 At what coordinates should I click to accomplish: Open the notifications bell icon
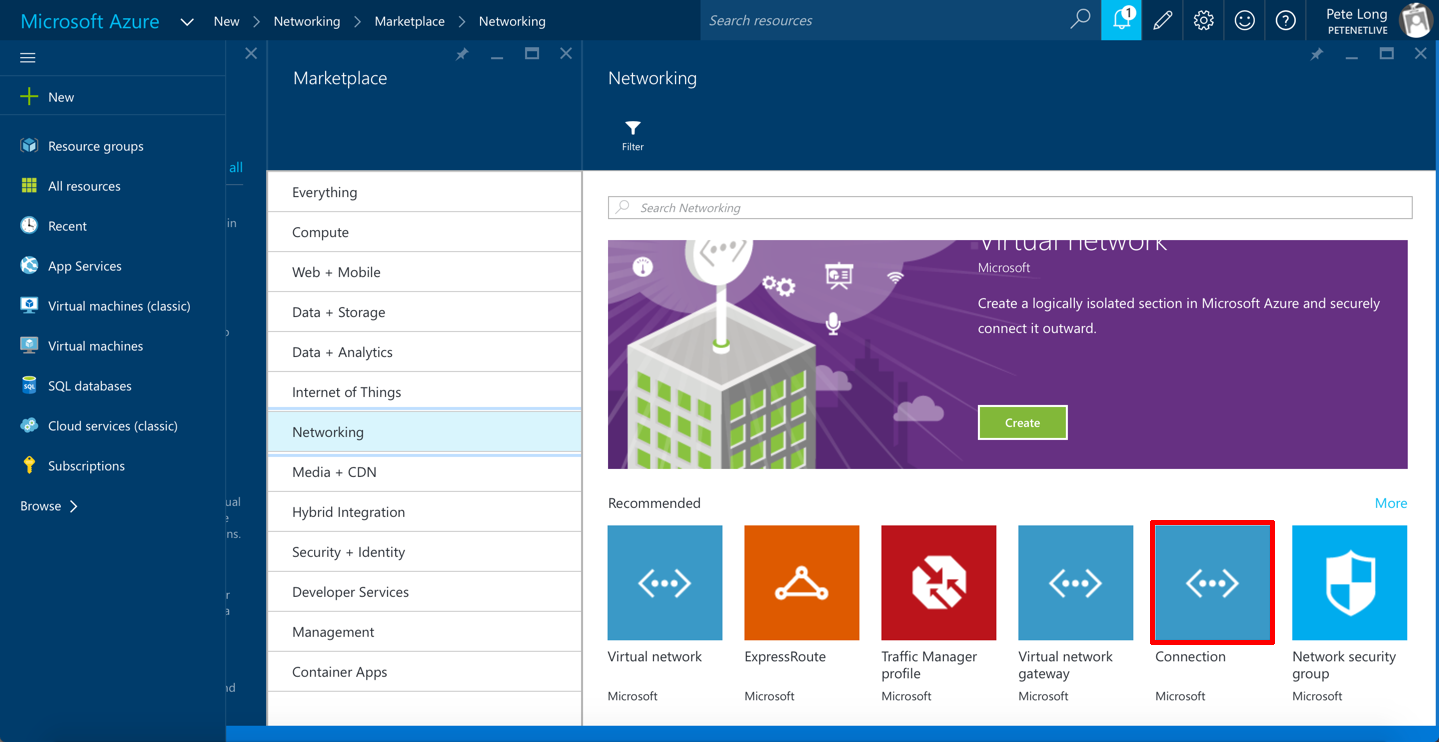pyautogui.click(x=1121, y=20)
